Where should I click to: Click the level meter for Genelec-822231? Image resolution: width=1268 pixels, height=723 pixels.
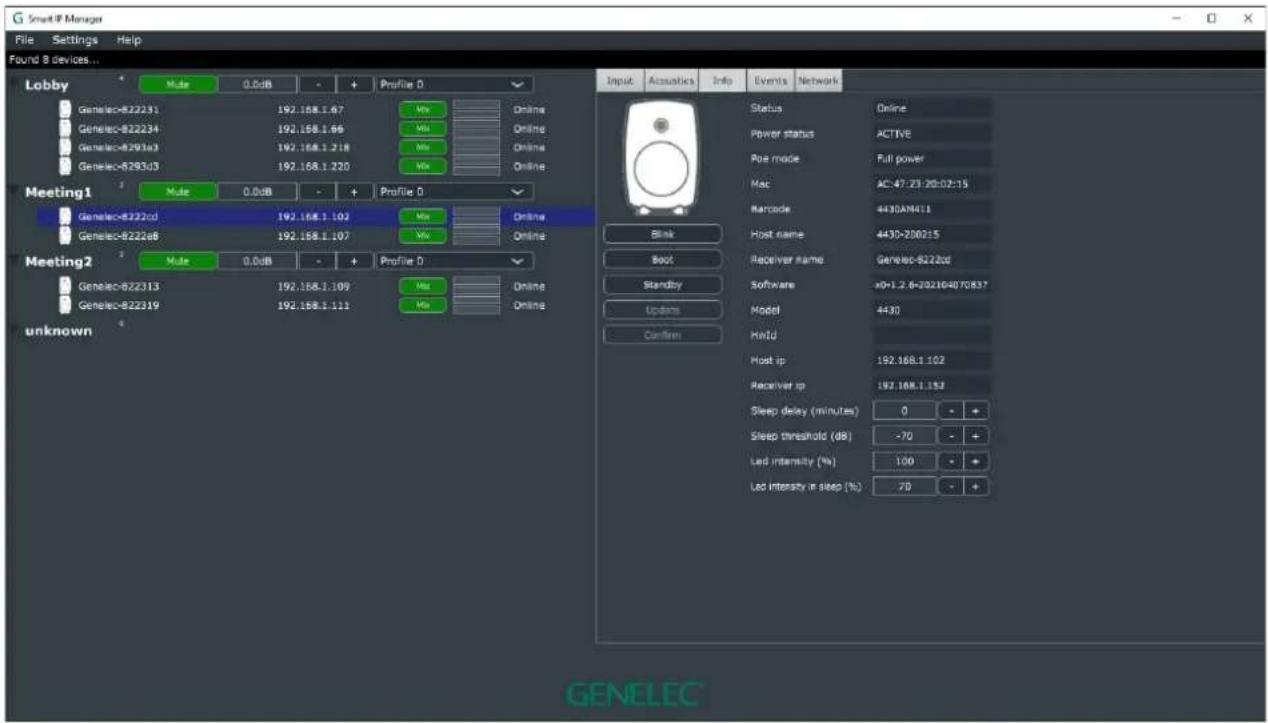(477, 109)
